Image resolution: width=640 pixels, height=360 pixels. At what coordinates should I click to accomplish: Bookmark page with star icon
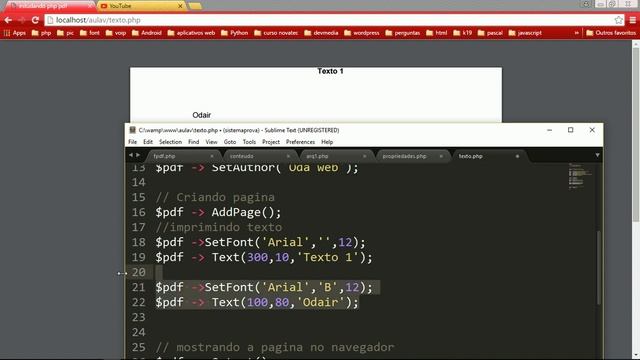619,20
